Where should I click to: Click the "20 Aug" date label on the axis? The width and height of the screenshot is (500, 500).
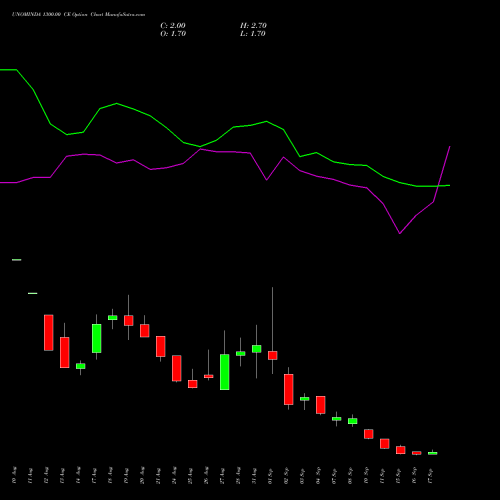coord(142,476)
